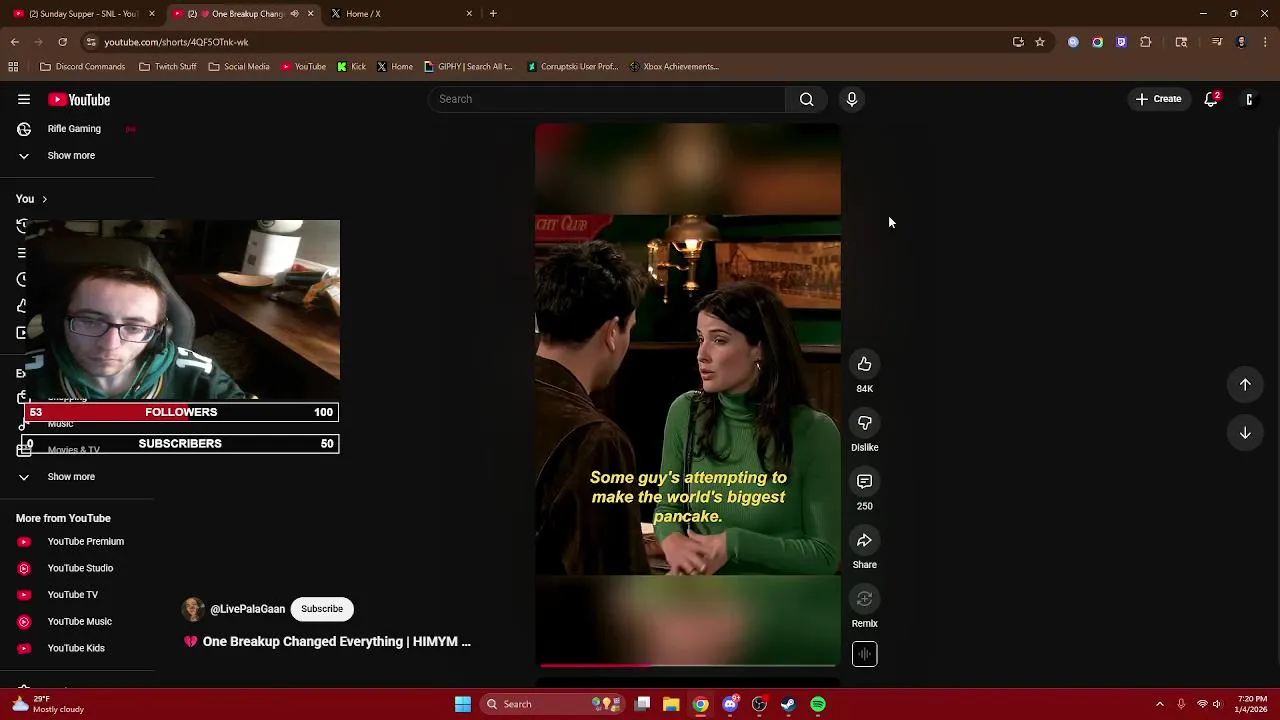
Task: Open Spotify from the taskbar
Action: 818,704
